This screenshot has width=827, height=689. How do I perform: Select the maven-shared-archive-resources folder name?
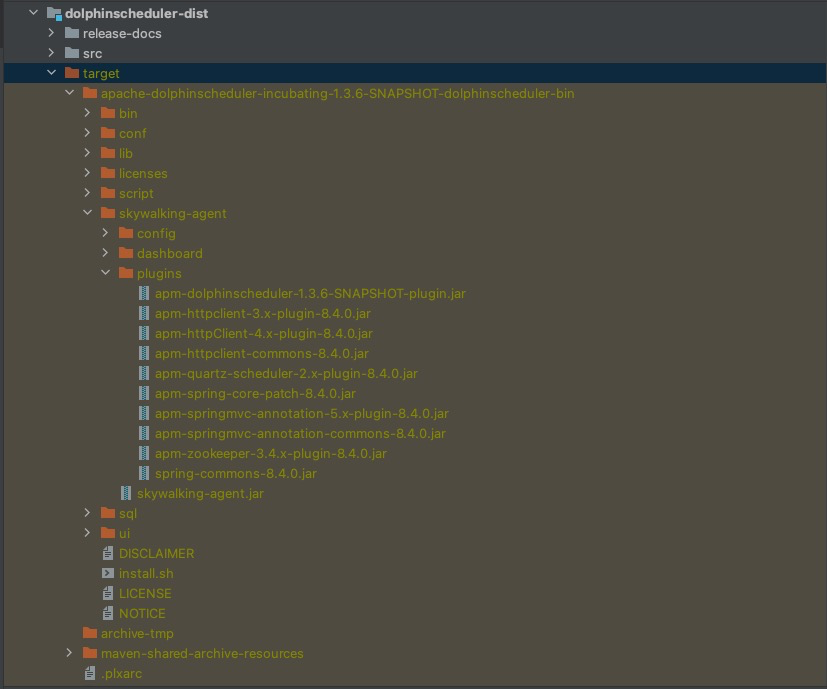[202, 654]
